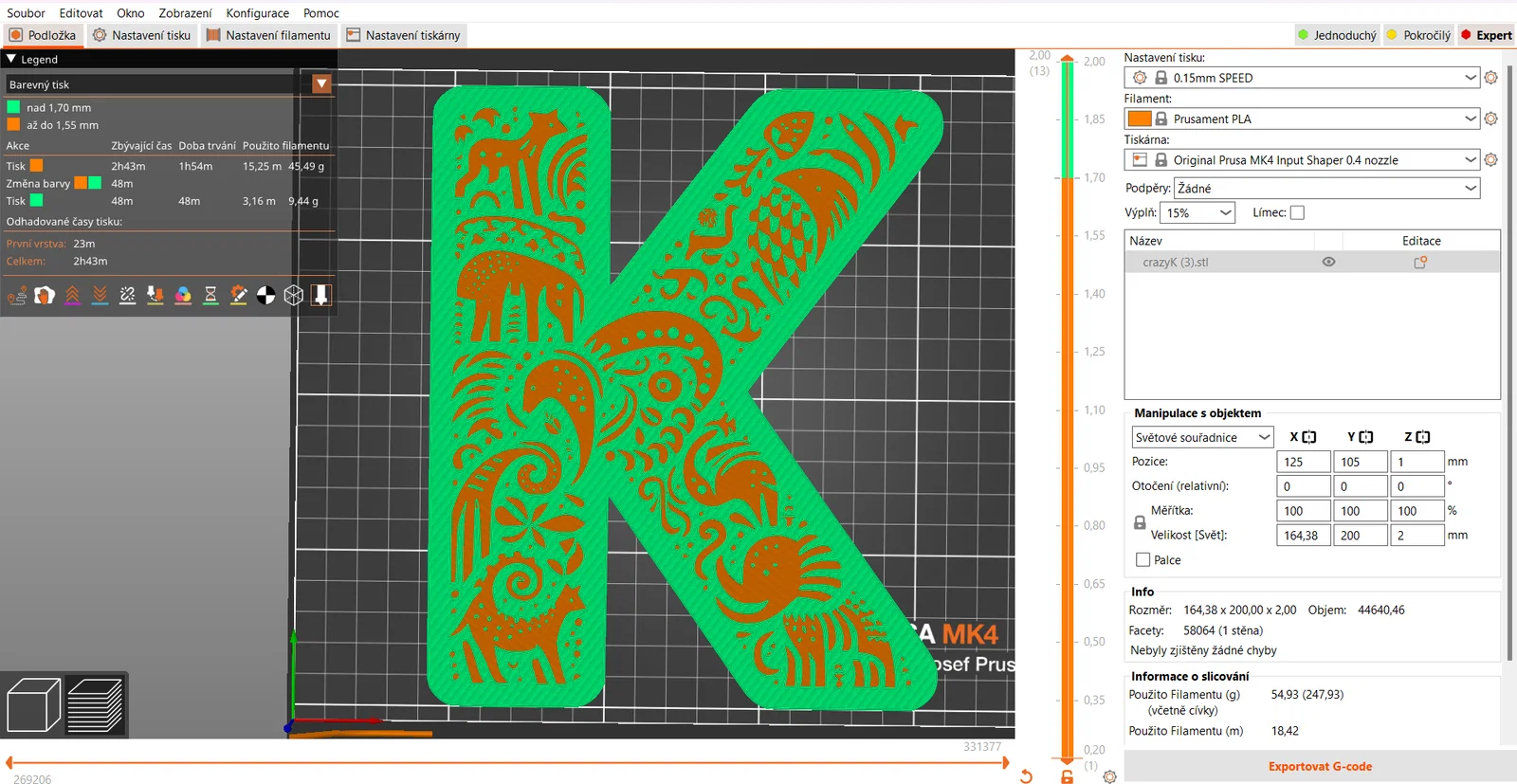Image resolution: width=1517 pixels, height=784 pixels.
Task: Select the crazyK (3).stl object row
Action: (1312, 263)
